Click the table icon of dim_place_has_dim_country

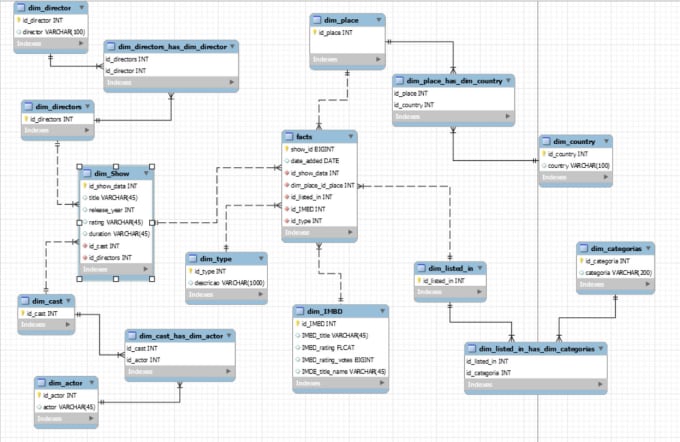coord(399,81)
